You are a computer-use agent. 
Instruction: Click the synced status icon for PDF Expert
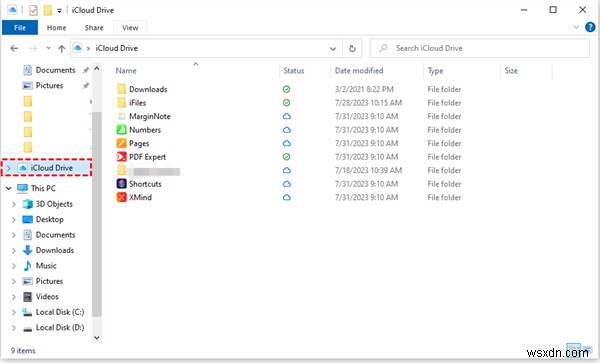pos(286,157)
